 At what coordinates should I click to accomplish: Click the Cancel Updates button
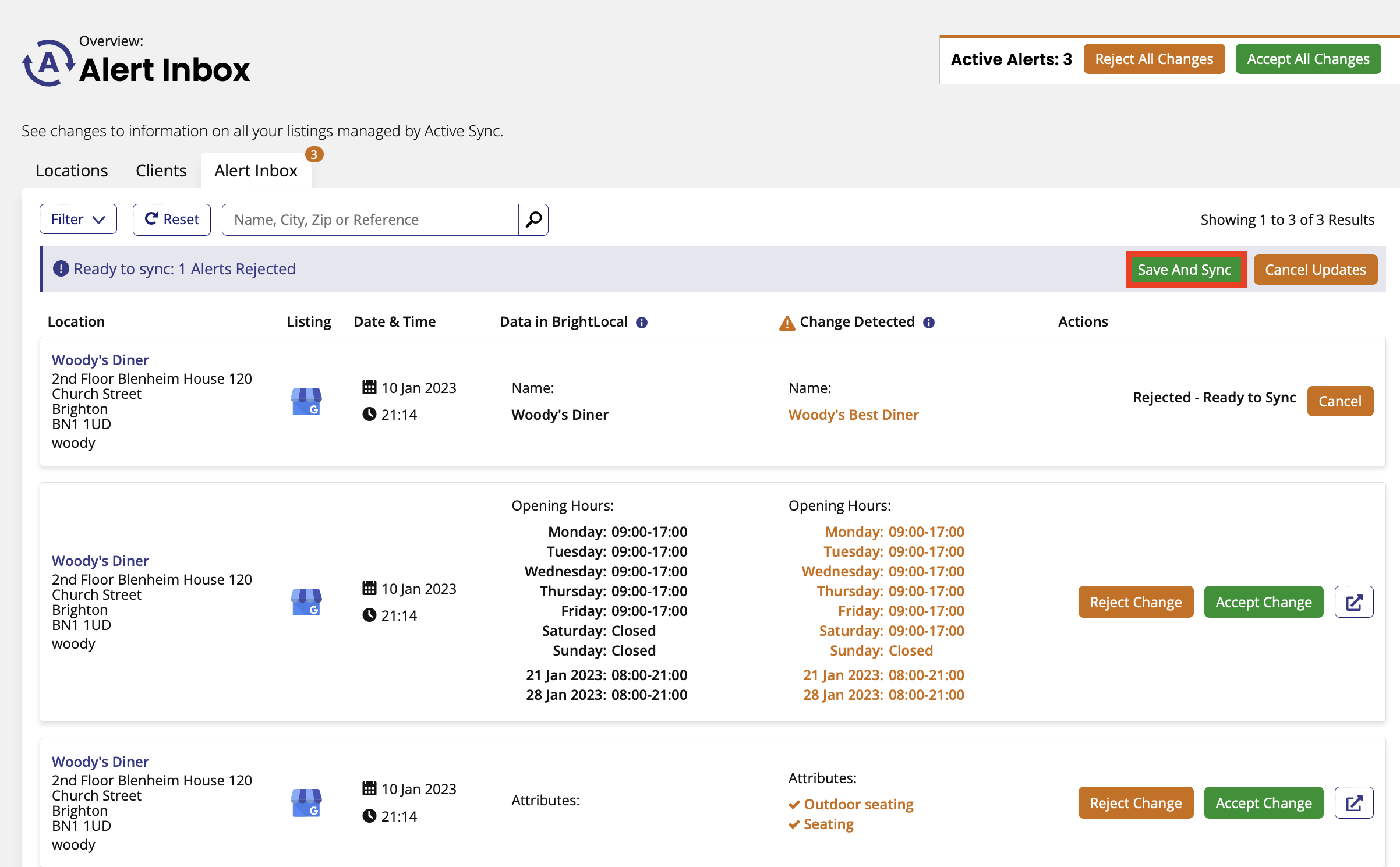pyautogui.click(x=1315, y=270)
